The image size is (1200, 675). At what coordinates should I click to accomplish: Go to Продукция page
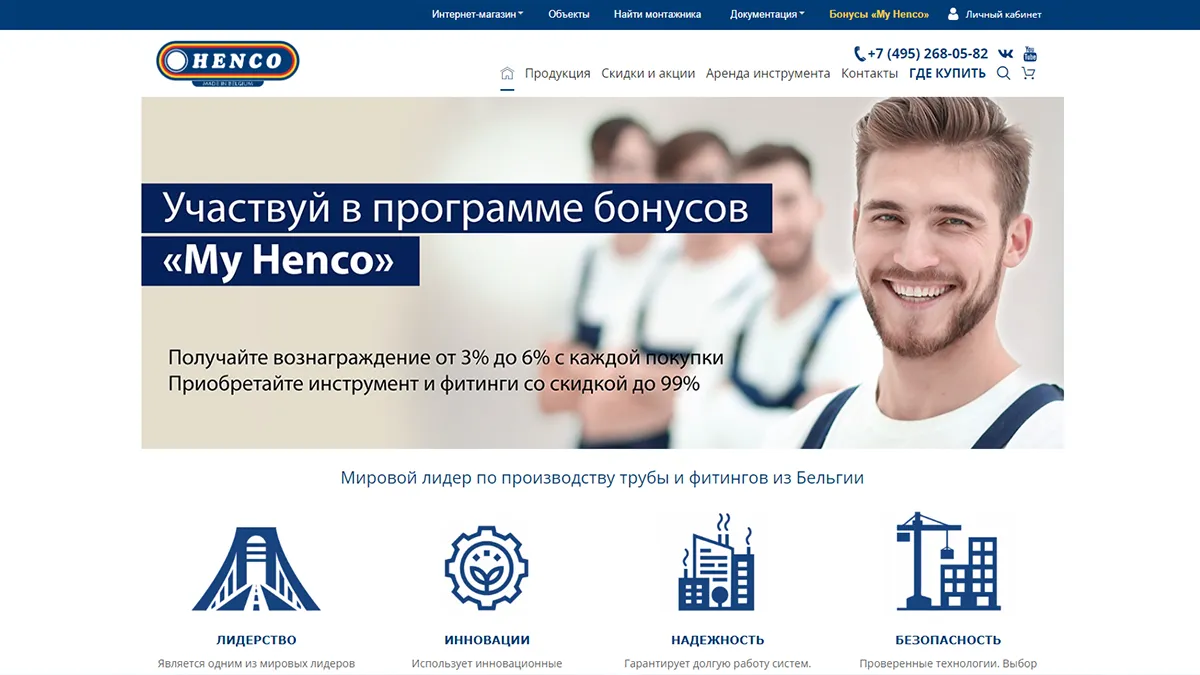point(558,73)
